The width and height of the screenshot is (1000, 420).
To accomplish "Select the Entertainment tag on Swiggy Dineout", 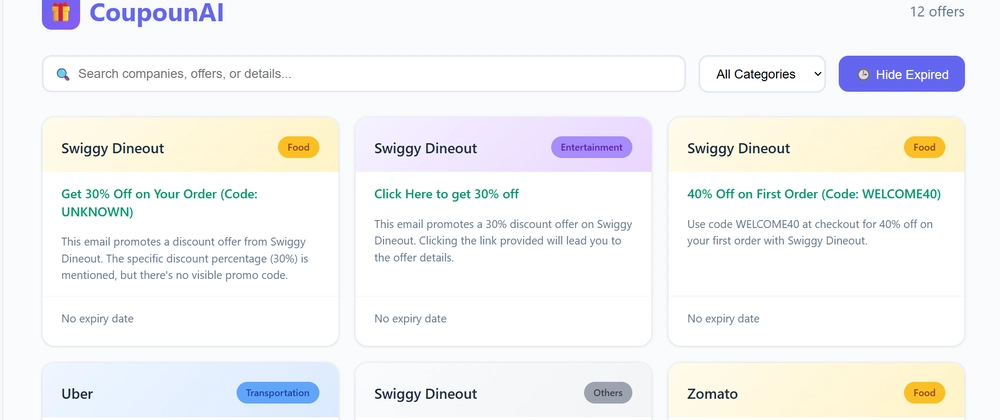I will click(x=591, y=147).
